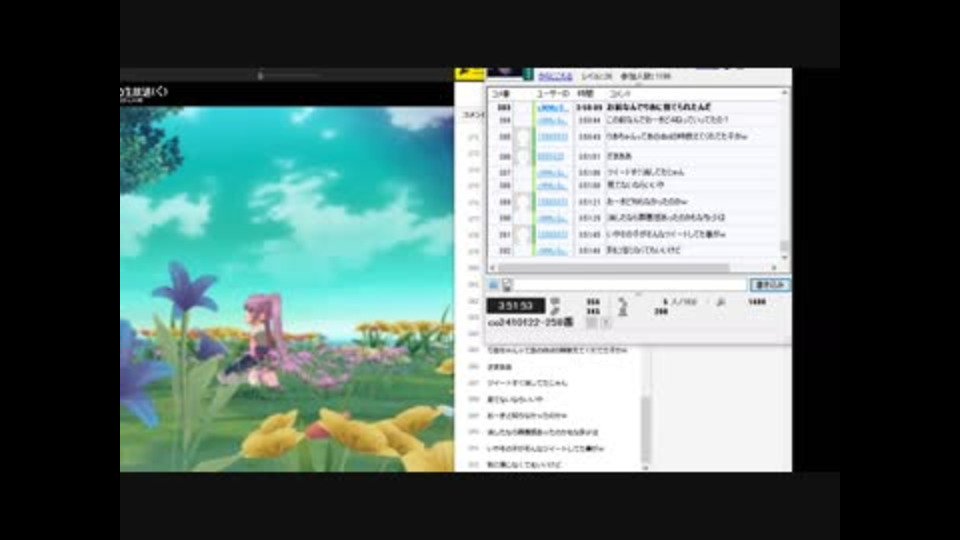Click the seat icon below the visitor icon
This screenshot has height=540, width=960.
622,312
